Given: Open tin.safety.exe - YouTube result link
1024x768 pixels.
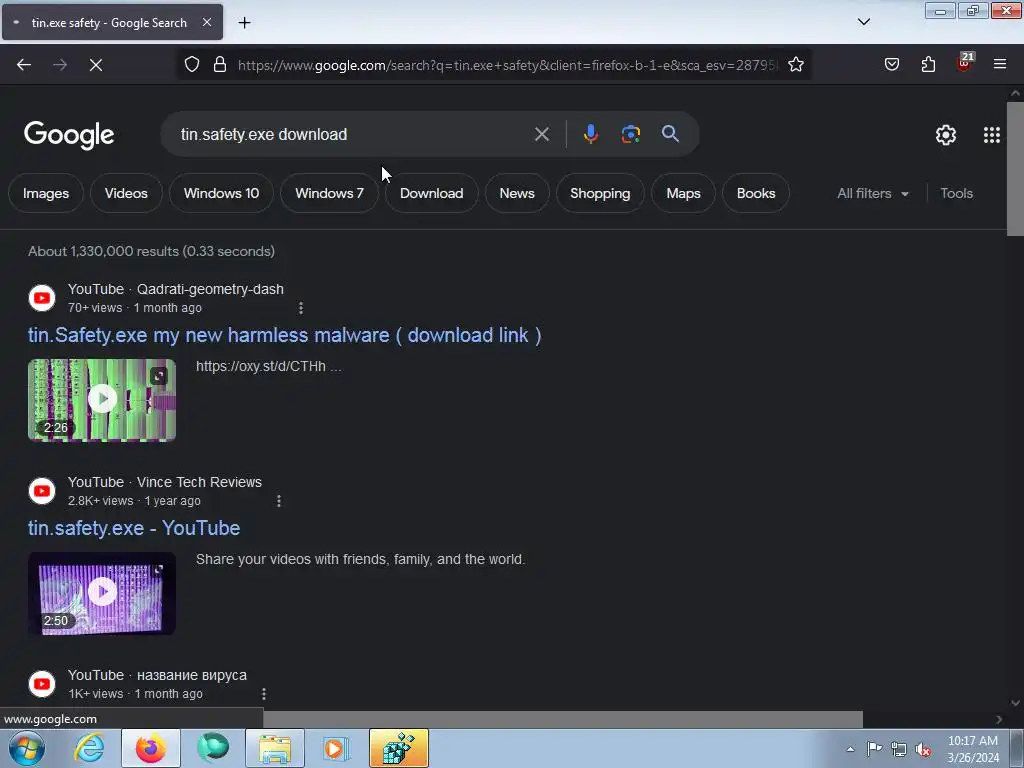Looking at the screenshot, I should point(134,528).
